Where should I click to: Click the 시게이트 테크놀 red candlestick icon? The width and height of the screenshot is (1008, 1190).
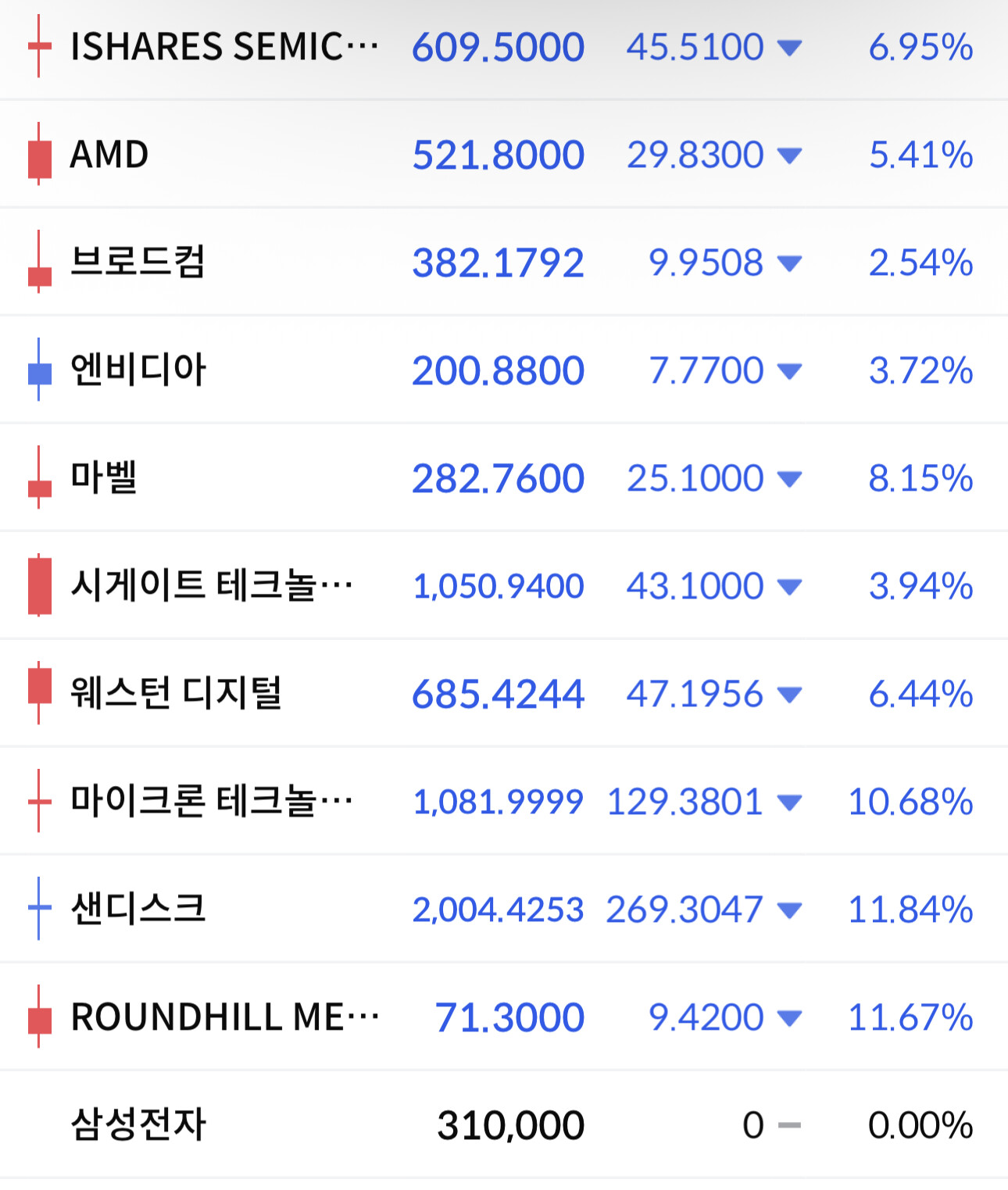pyautogui.click(x=39, y=585)
